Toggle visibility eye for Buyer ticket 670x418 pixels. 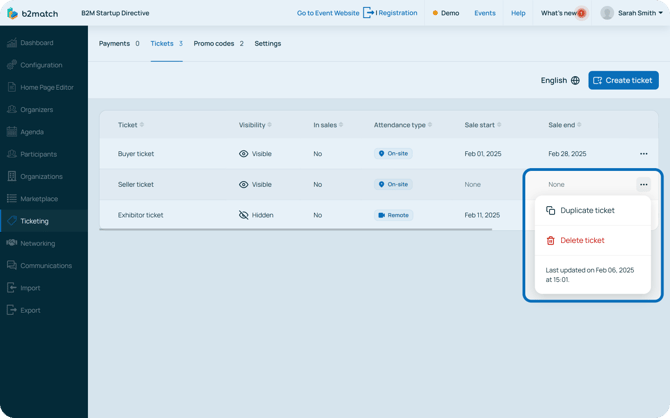(x=244, y=154)
